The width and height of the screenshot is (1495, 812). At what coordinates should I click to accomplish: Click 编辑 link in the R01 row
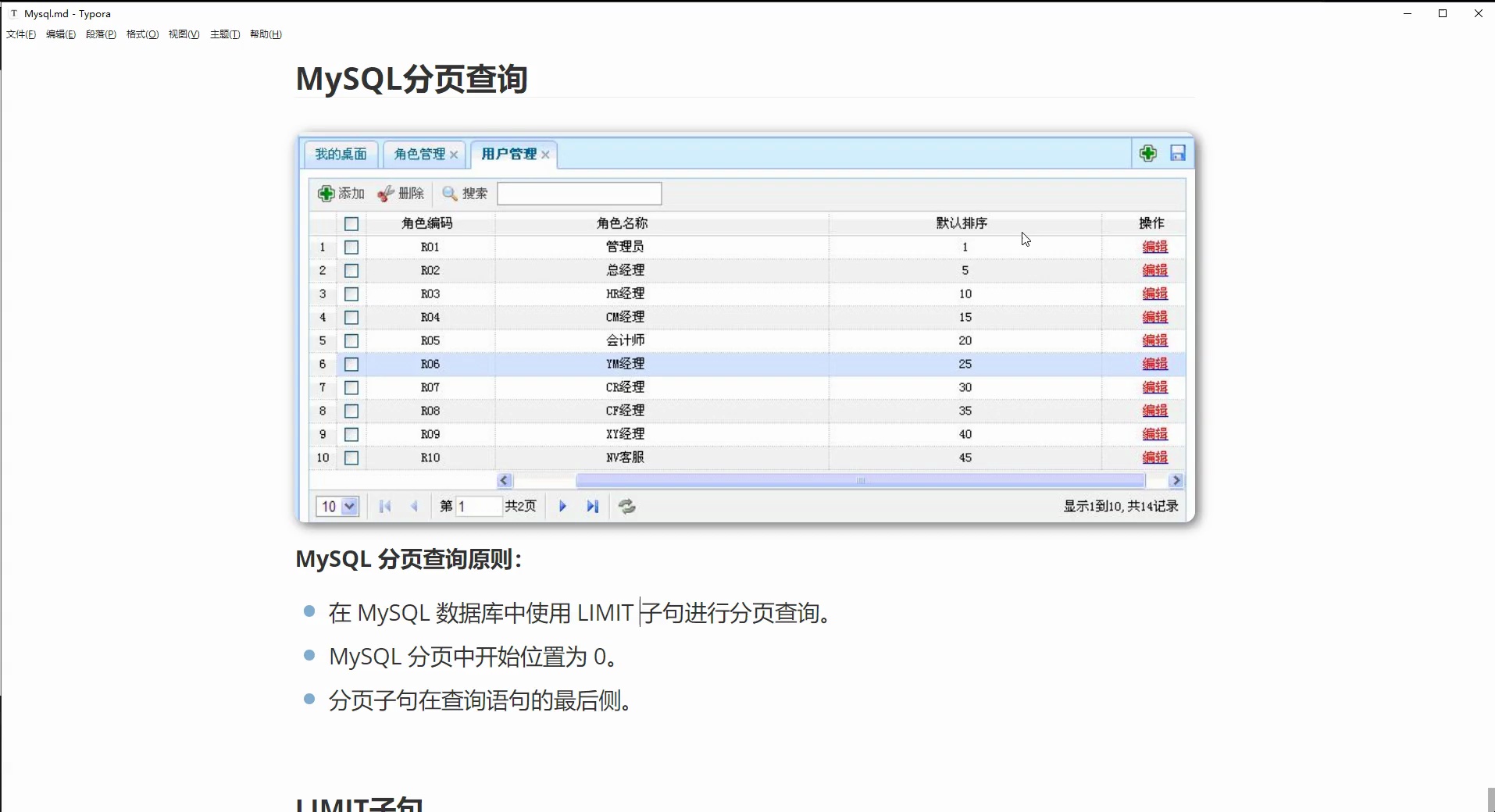tap(1155, 247)
